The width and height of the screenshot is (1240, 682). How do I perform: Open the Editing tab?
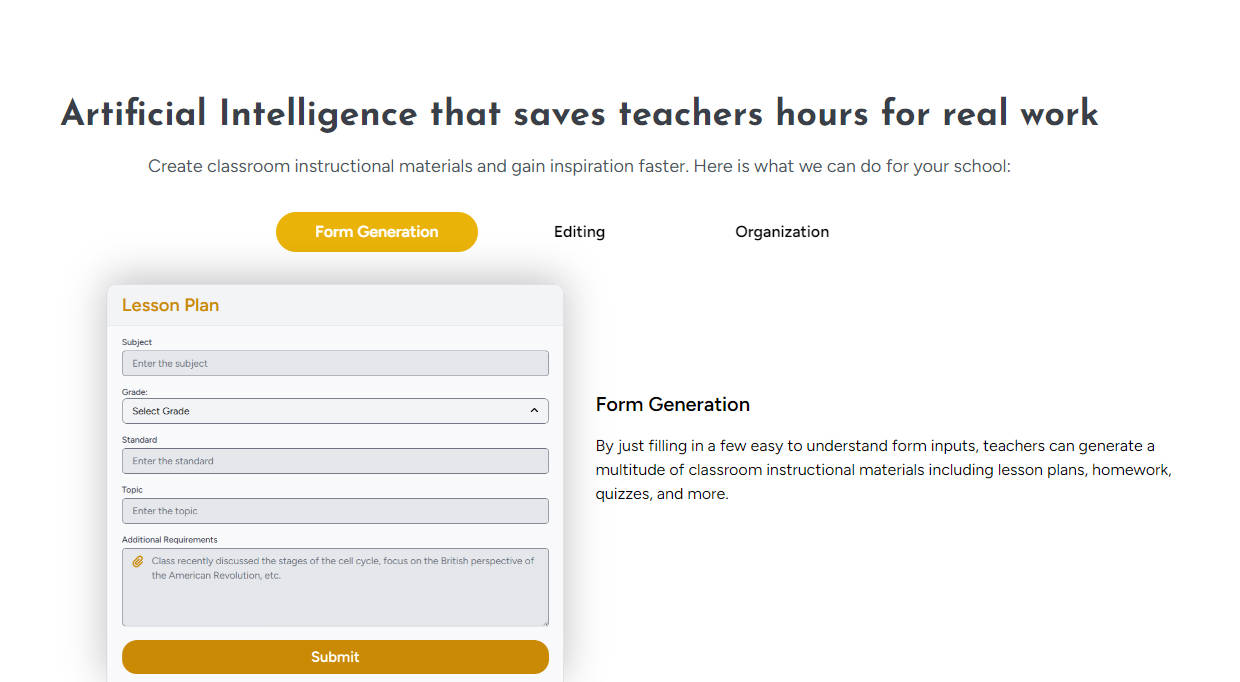click(x=579, y=232)
